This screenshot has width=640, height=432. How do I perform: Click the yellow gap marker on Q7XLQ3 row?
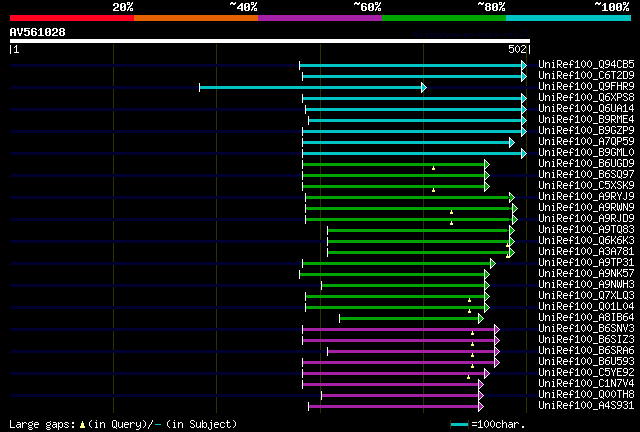pos(469,301)
